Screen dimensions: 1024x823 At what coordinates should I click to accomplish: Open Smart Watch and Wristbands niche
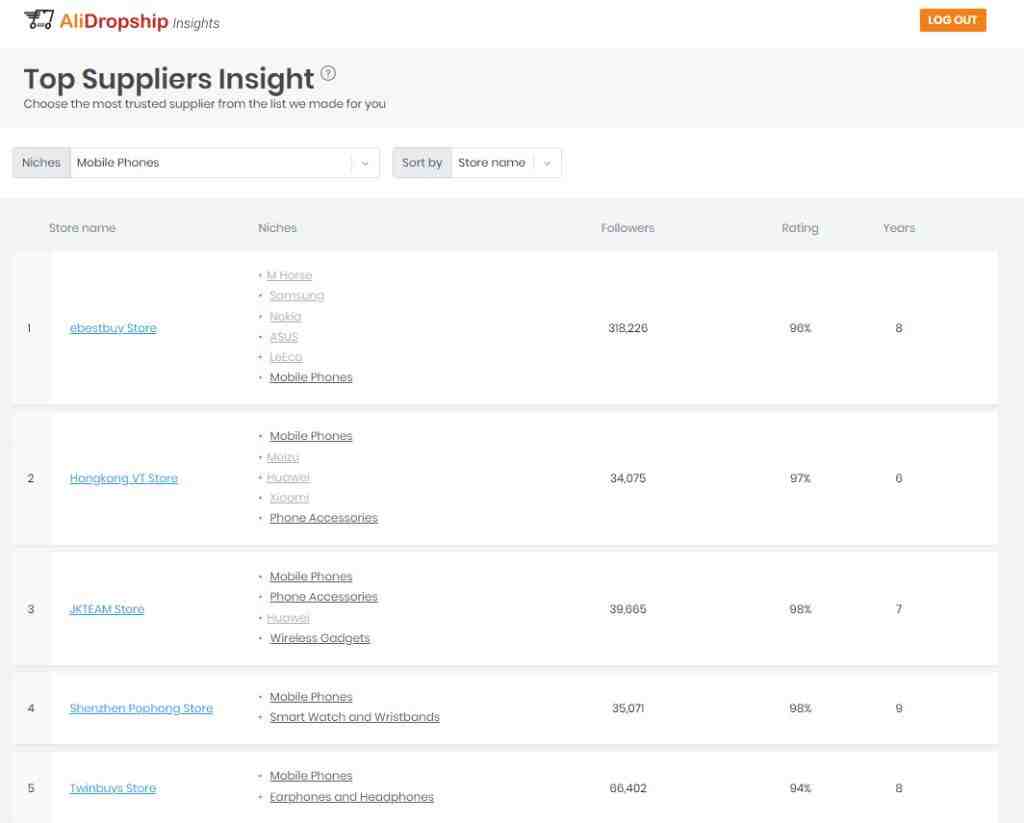click(355, 717)
